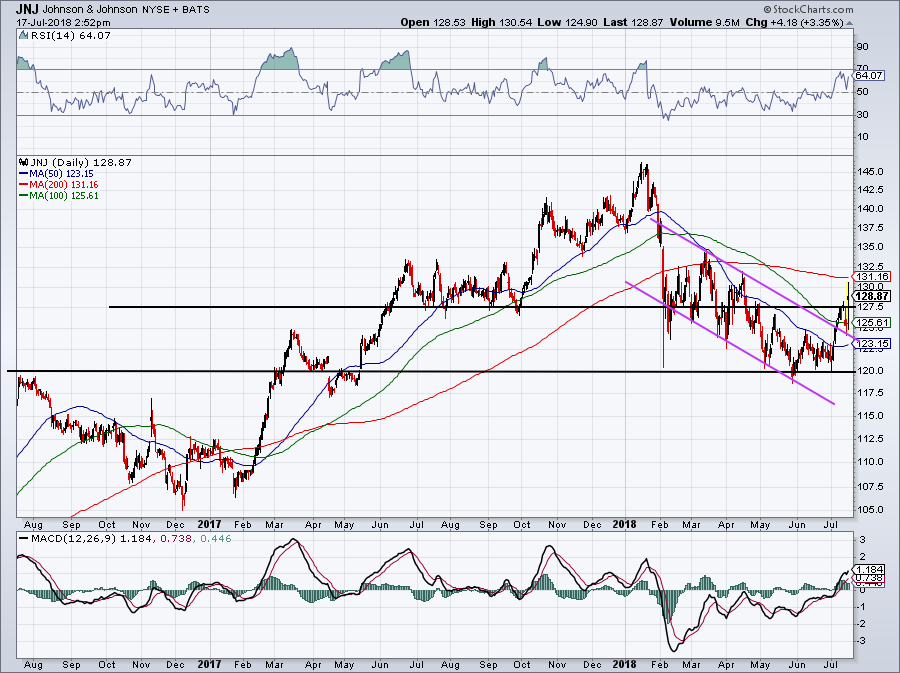
Task: Click the RSI(14) 64.07 label
Action: click(71, 36)
